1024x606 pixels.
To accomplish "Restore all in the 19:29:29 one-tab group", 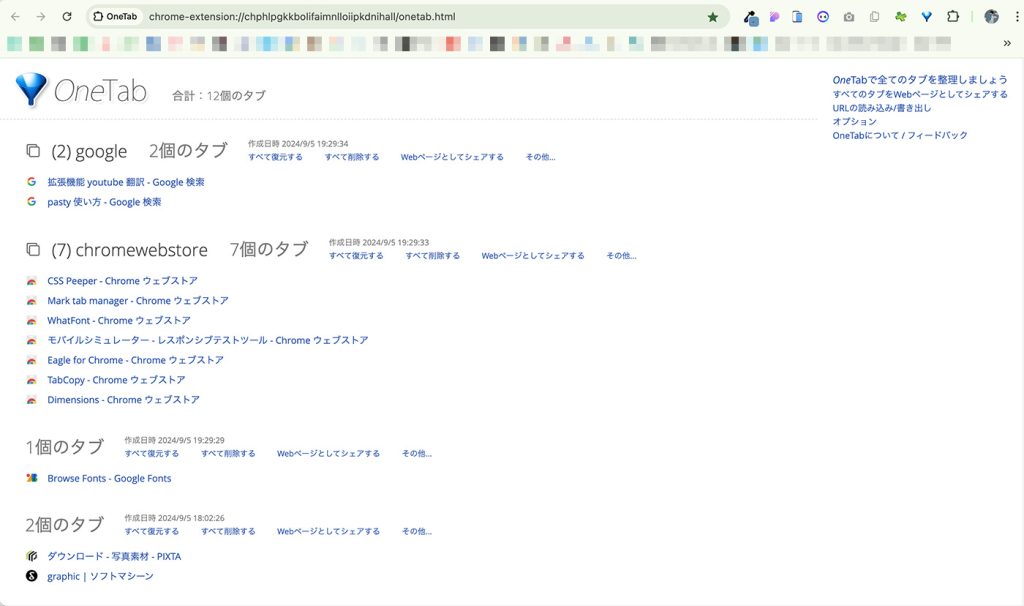I will pyautogui.click(x=152, y=454).
